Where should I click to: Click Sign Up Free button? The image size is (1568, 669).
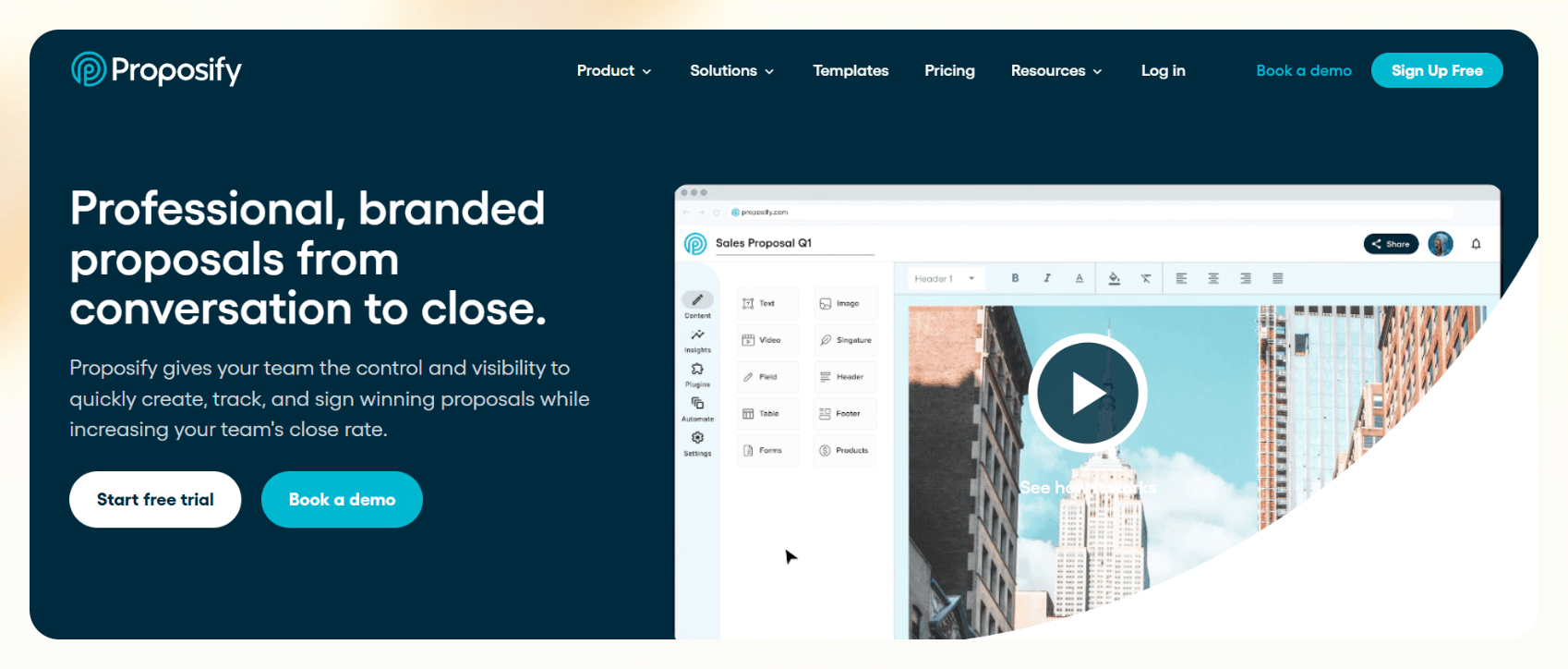tap(1437, 70)
